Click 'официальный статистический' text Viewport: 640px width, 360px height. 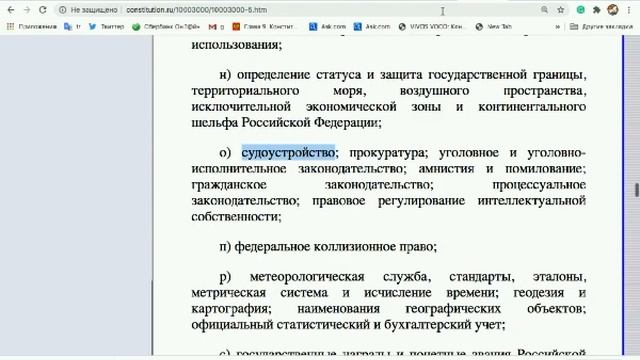click(x=280, y=325)
